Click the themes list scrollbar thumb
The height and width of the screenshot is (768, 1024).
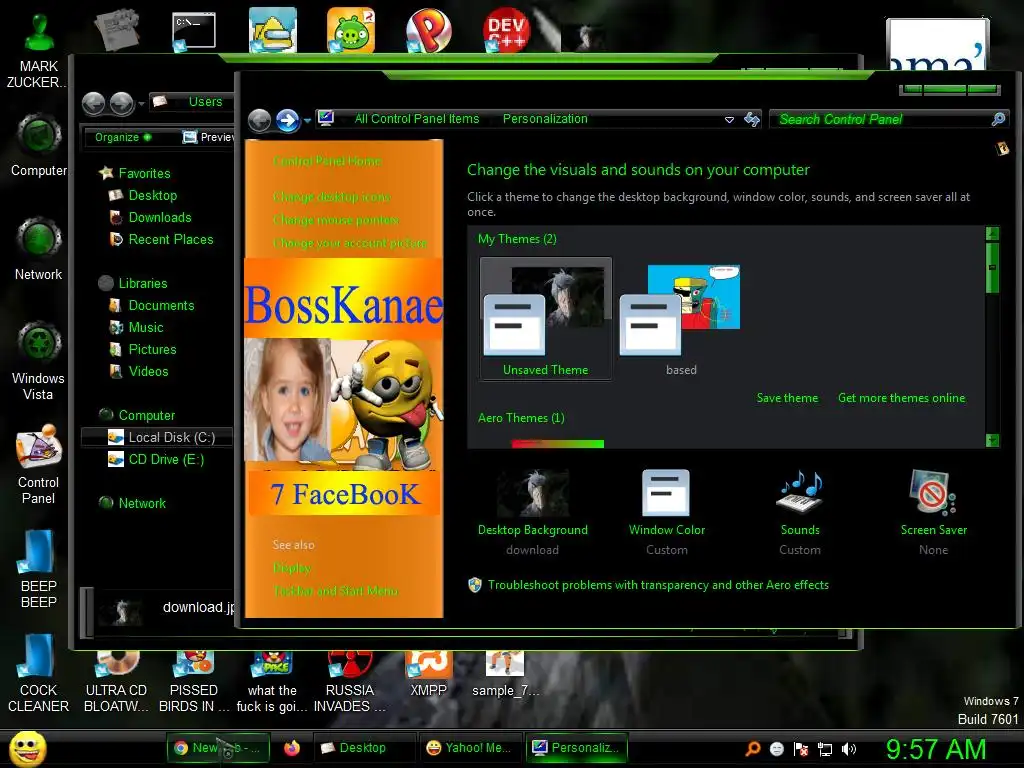992,267
